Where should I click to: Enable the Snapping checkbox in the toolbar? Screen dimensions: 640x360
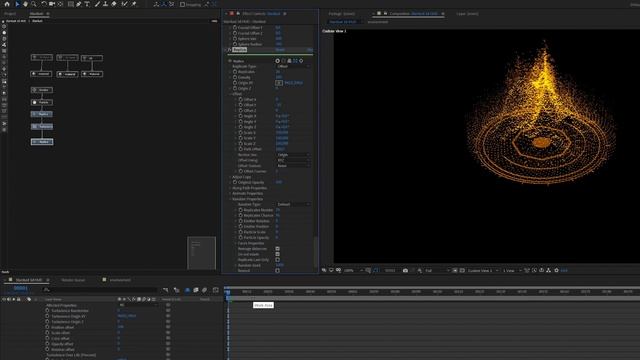coord(182,4)
